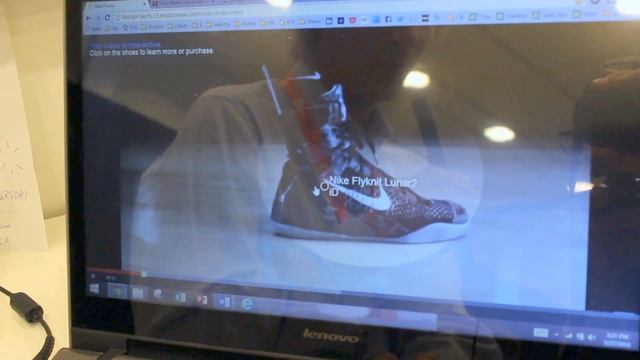This screenshot has height=360, width=640.
Task: Open the Facebook bookmark icon
Action: pos(388,19)
